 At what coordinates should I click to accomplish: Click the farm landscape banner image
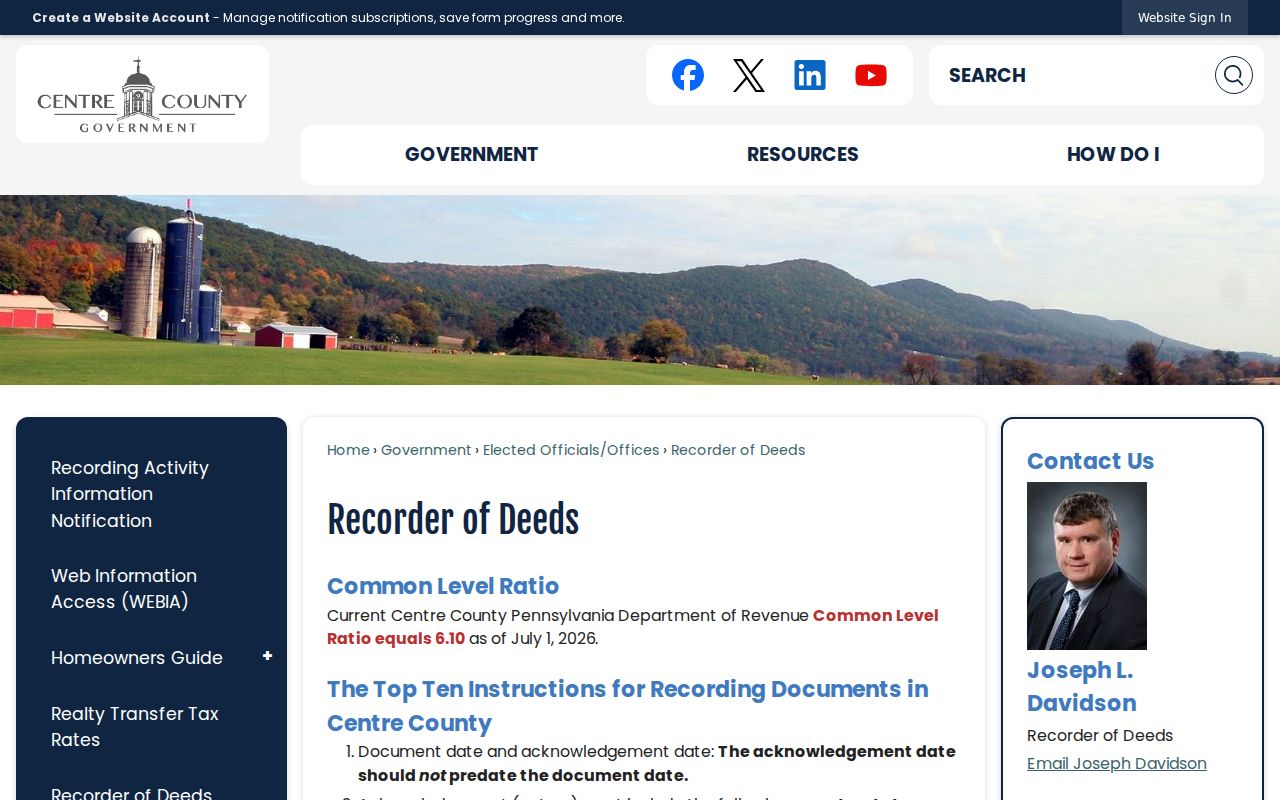point(640,290)
